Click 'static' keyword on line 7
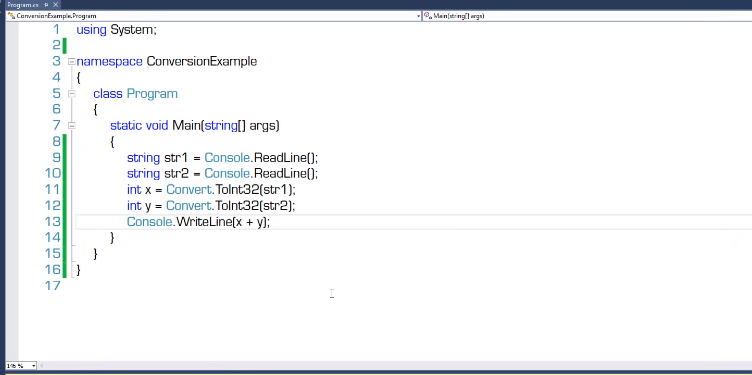This screenshot has height=375, width=752. pyautogui.click(x=126, y=126)
